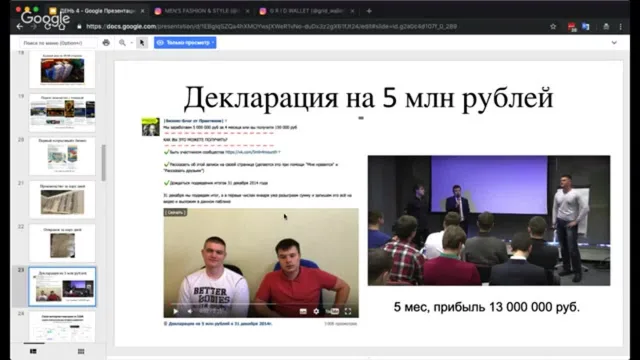This screenshot has width=640, height=360.
Task: Play the embedded video
Action: tap(176, 311)
